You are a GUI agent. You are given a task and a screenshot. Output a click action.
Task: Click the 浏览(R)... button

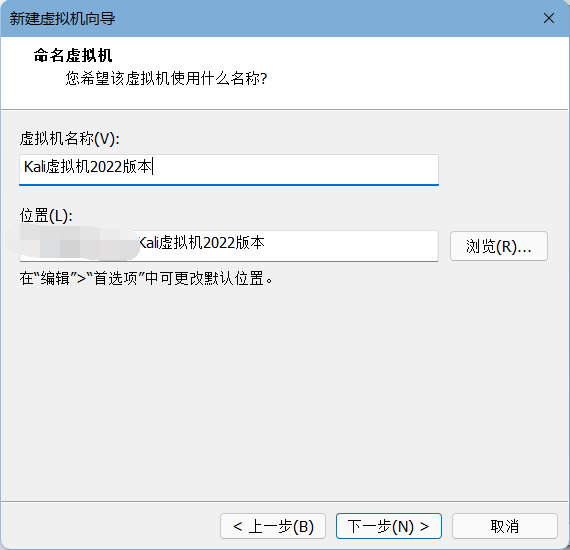click(x=498, y=246)
